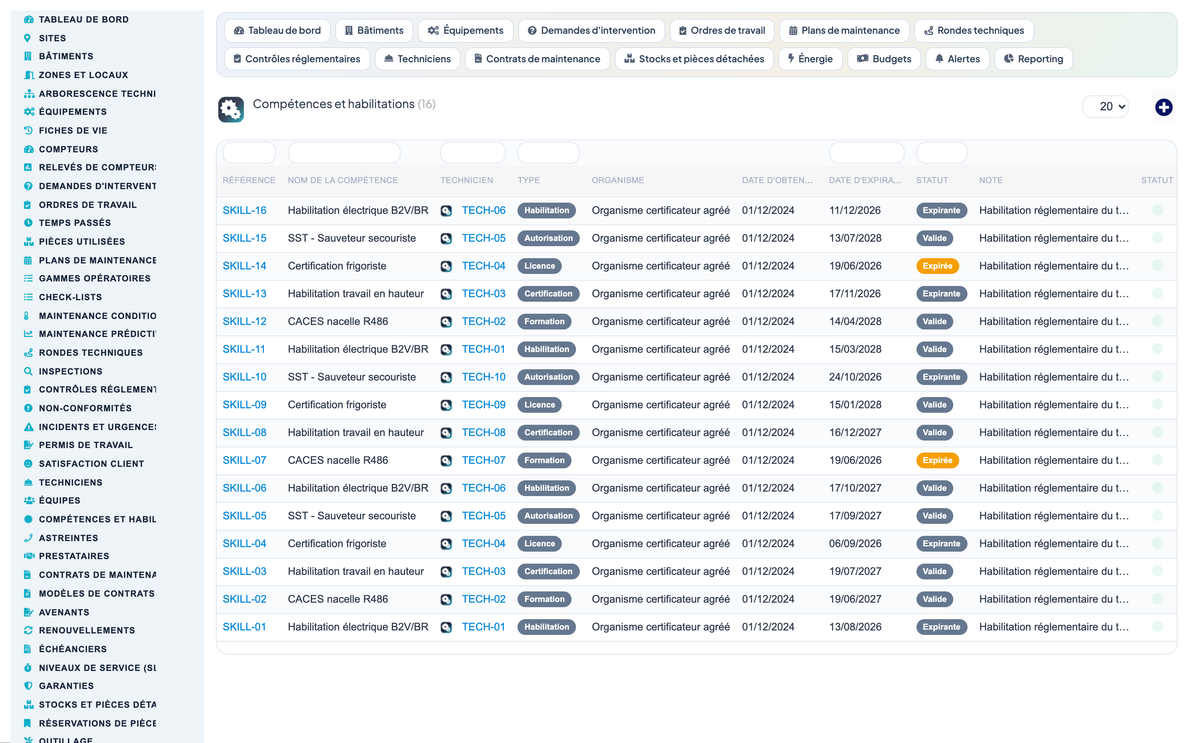Follow the TECH-09 technician link
The image size is (1200, 743).
[484, 405]
